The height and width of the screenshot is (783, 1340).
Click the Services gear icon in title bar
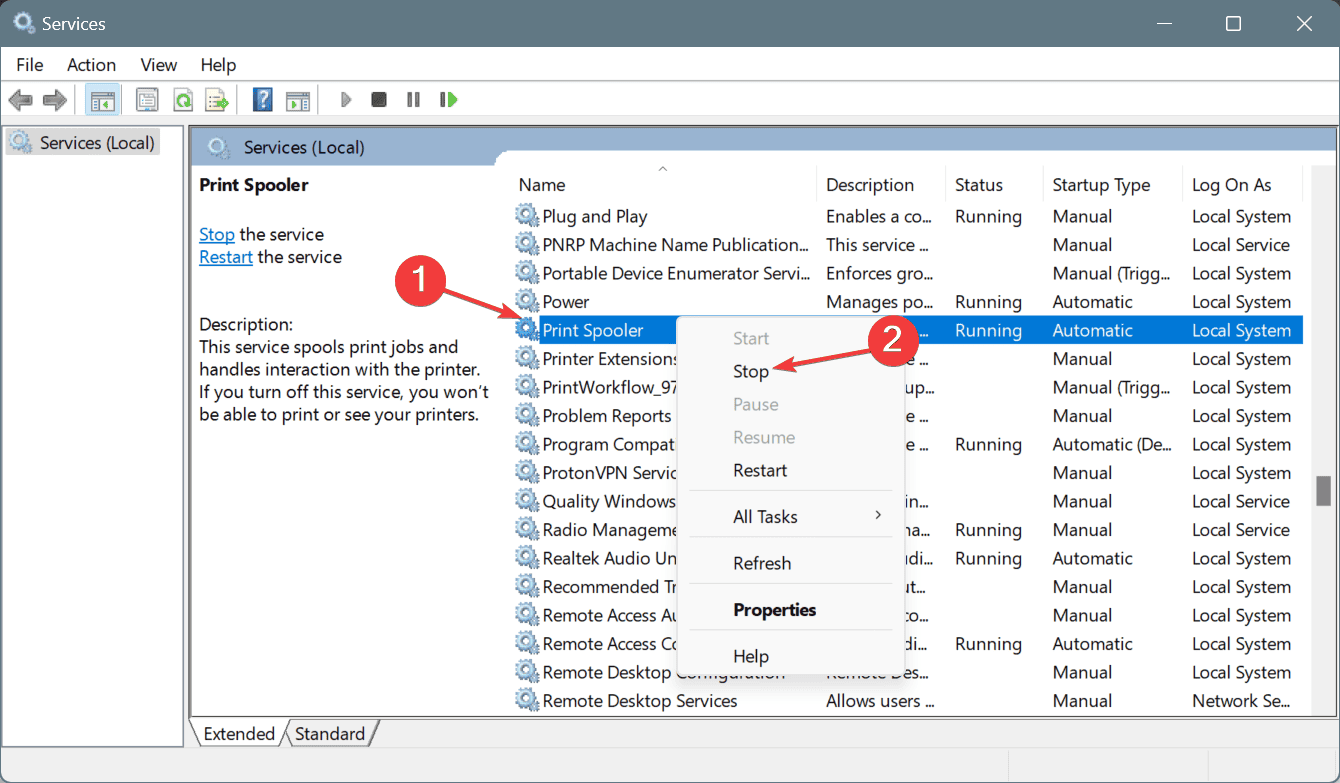[24, 23]
